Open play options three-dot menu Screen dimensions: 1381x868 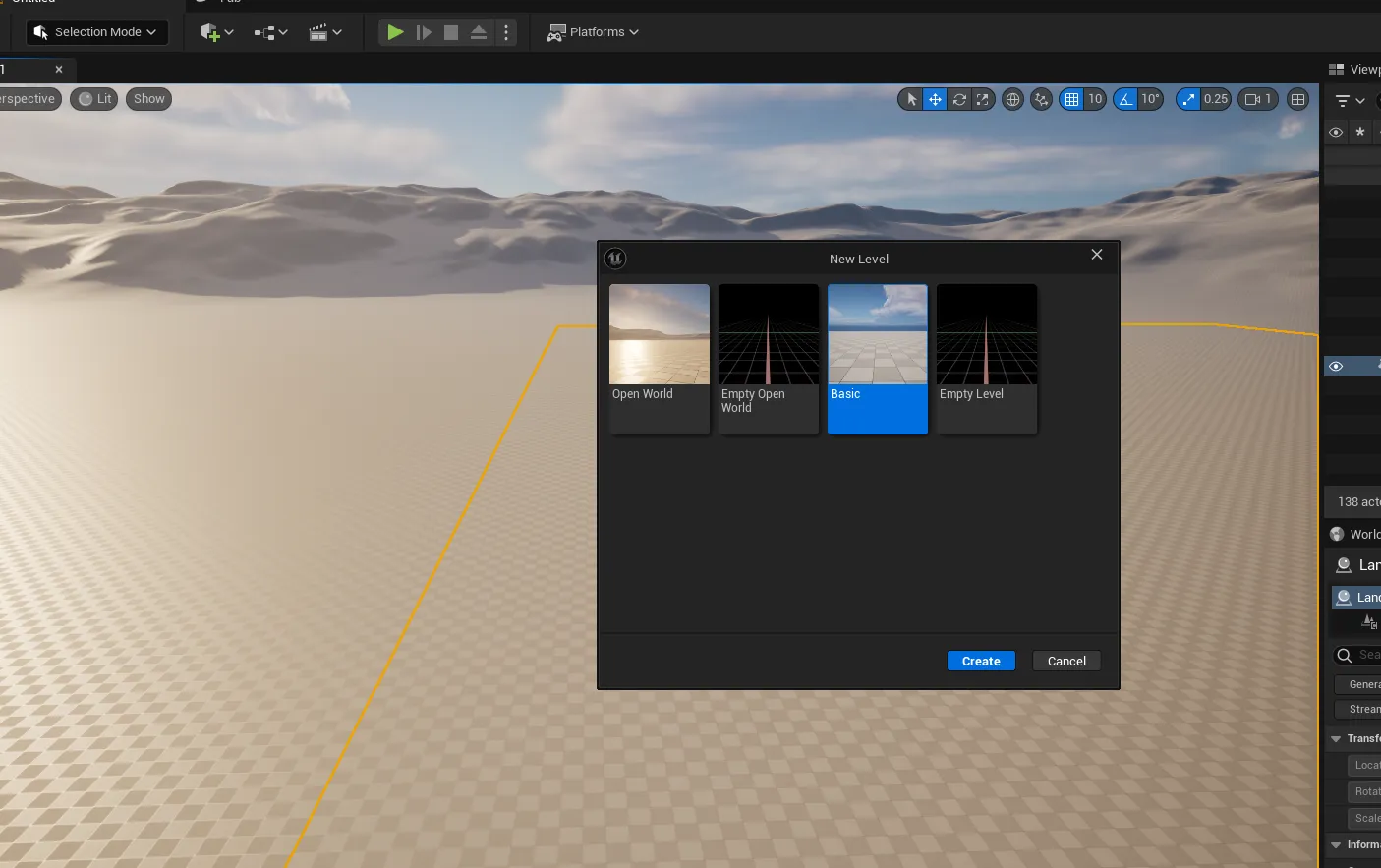coord(506,32)
